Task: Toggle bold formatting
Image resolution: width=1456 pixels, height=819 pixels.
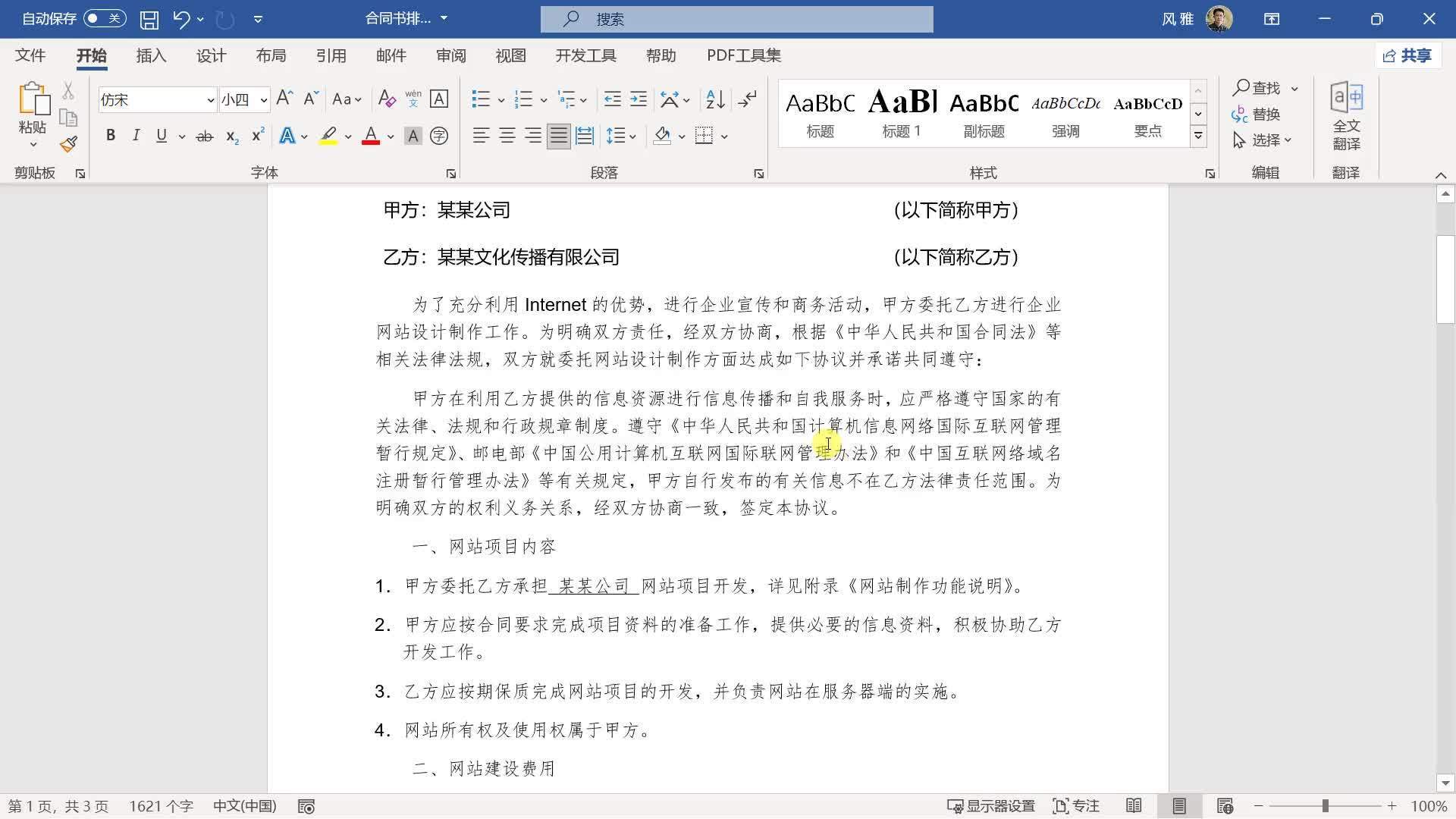Action: click(111, 135)
